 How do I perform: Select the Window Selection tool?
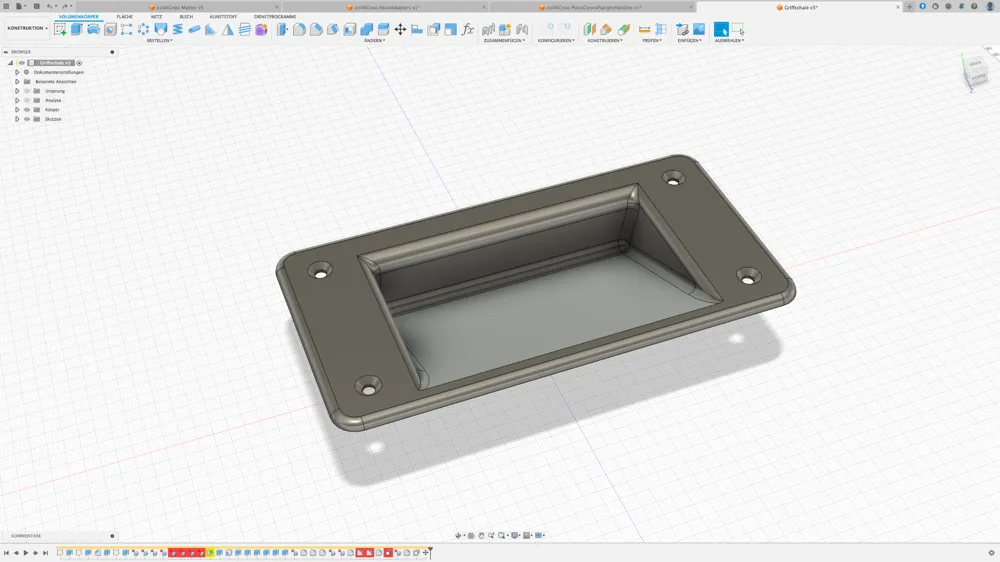[x=738, y=29]
